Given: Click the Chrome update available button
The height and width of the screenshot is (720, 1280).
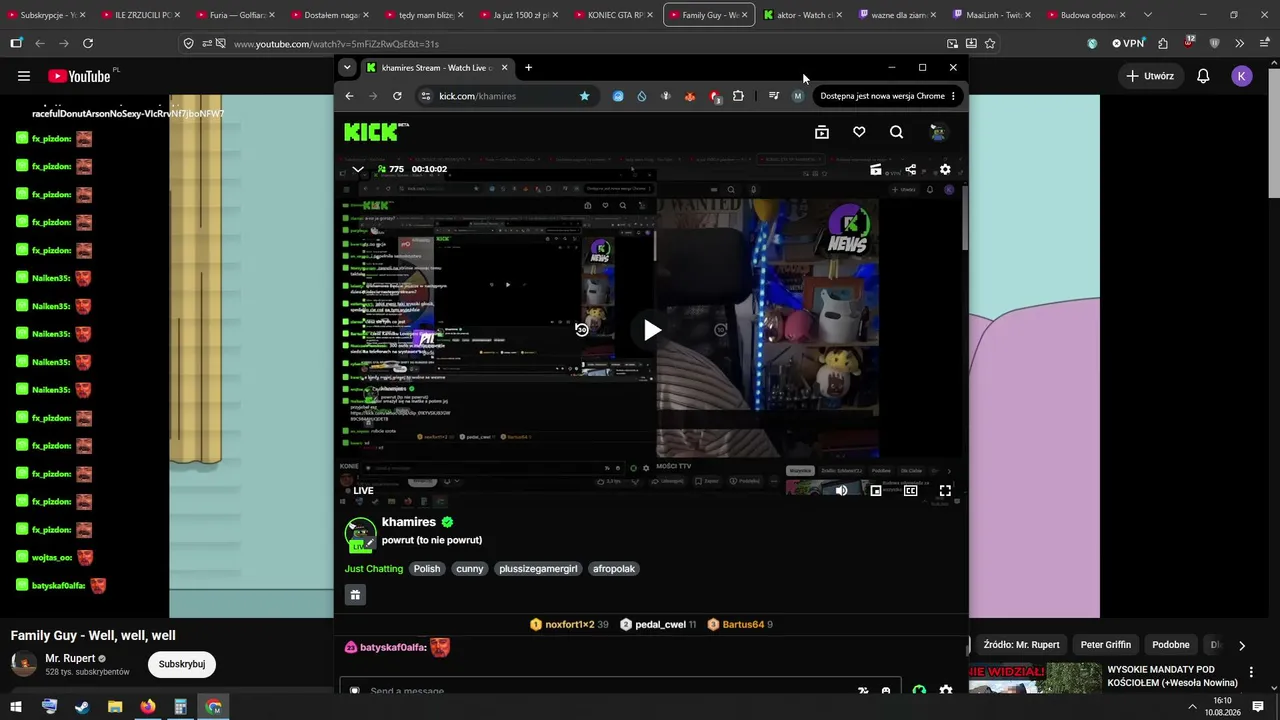Looking at the screenshot, I should [888, 96].
